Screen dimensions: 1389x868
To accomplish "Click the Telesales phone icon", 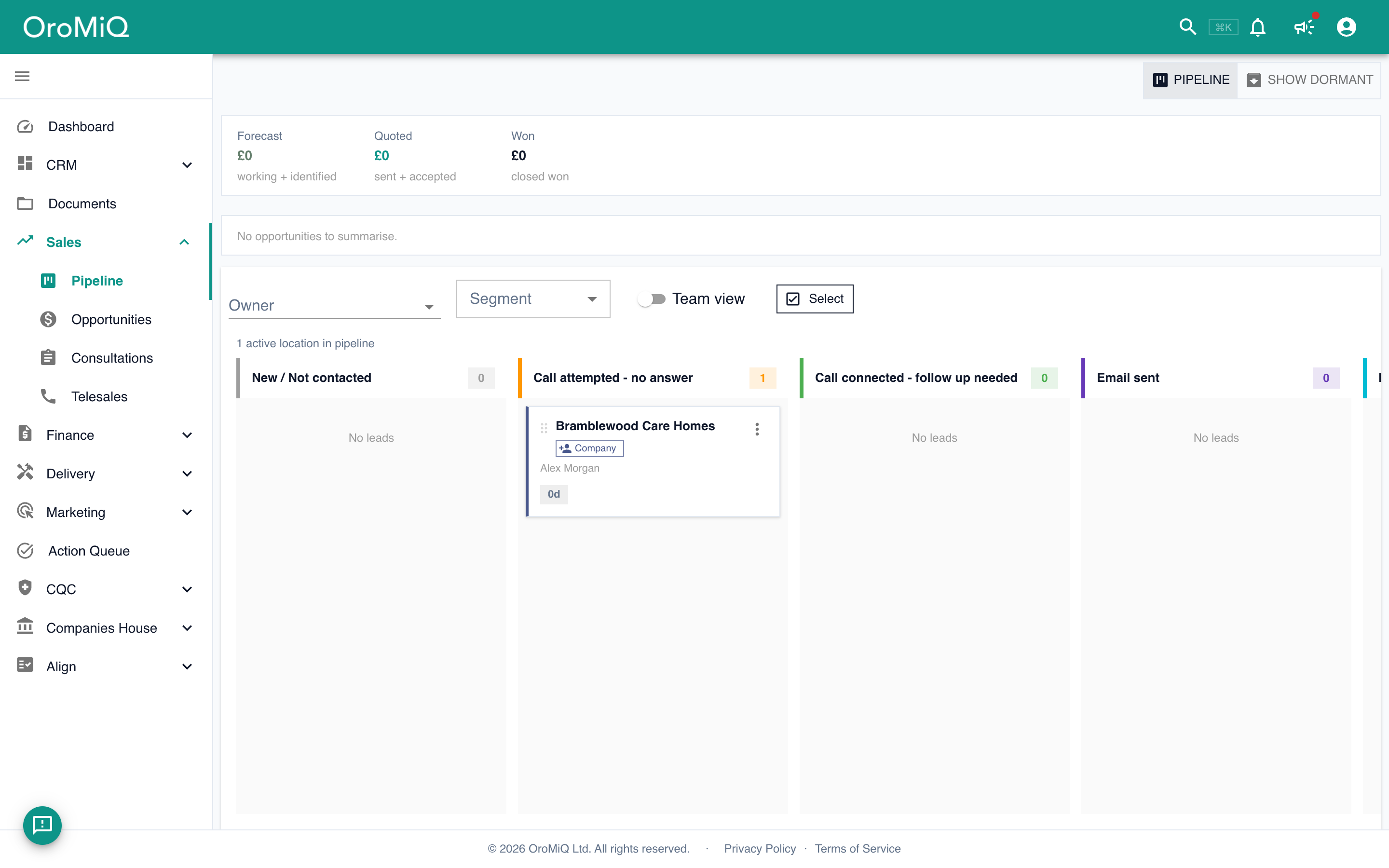I will pyautogui.click(x=48, y=396).
